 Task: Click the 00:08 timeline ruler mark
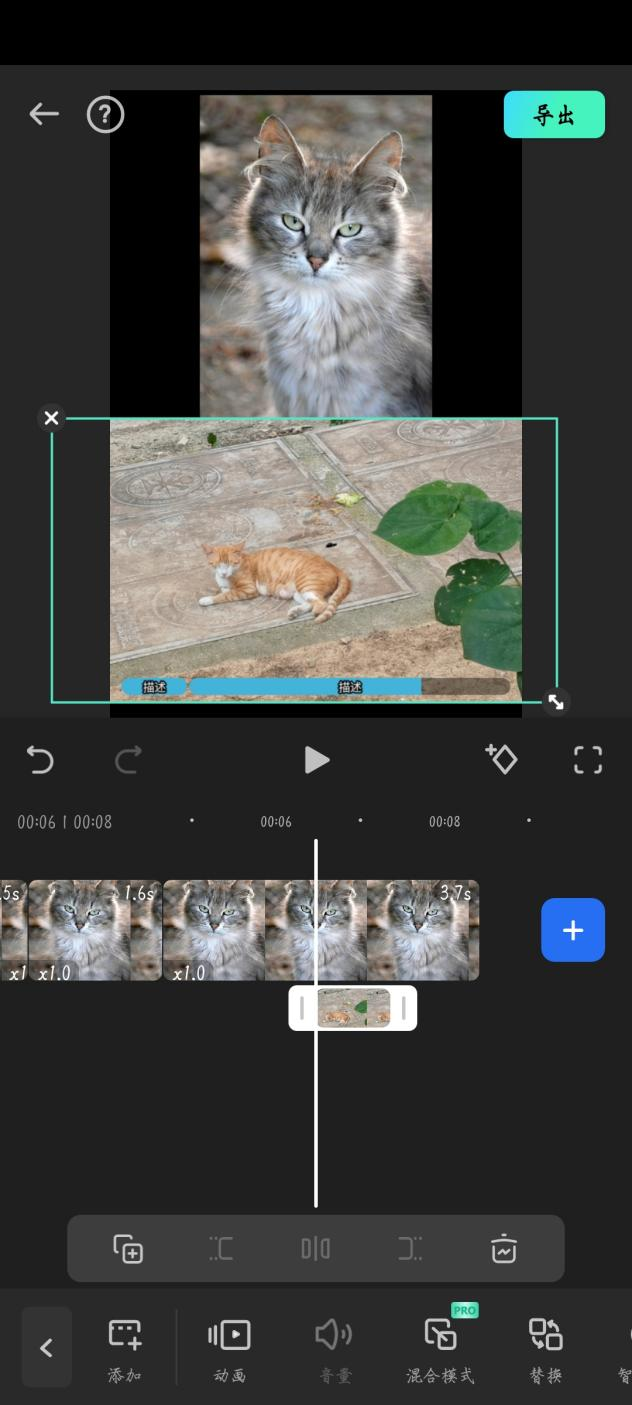(445, 822)
